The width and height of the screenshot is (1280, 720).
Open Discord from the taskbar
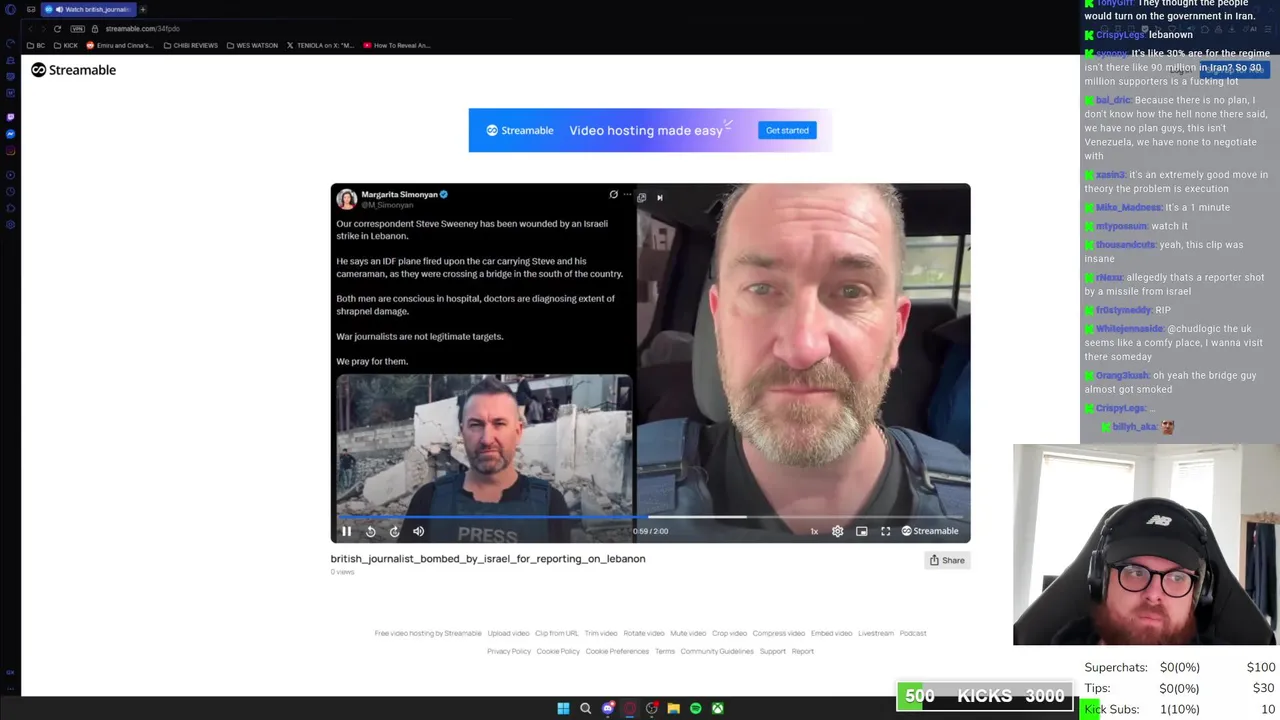tap(608, 708)
